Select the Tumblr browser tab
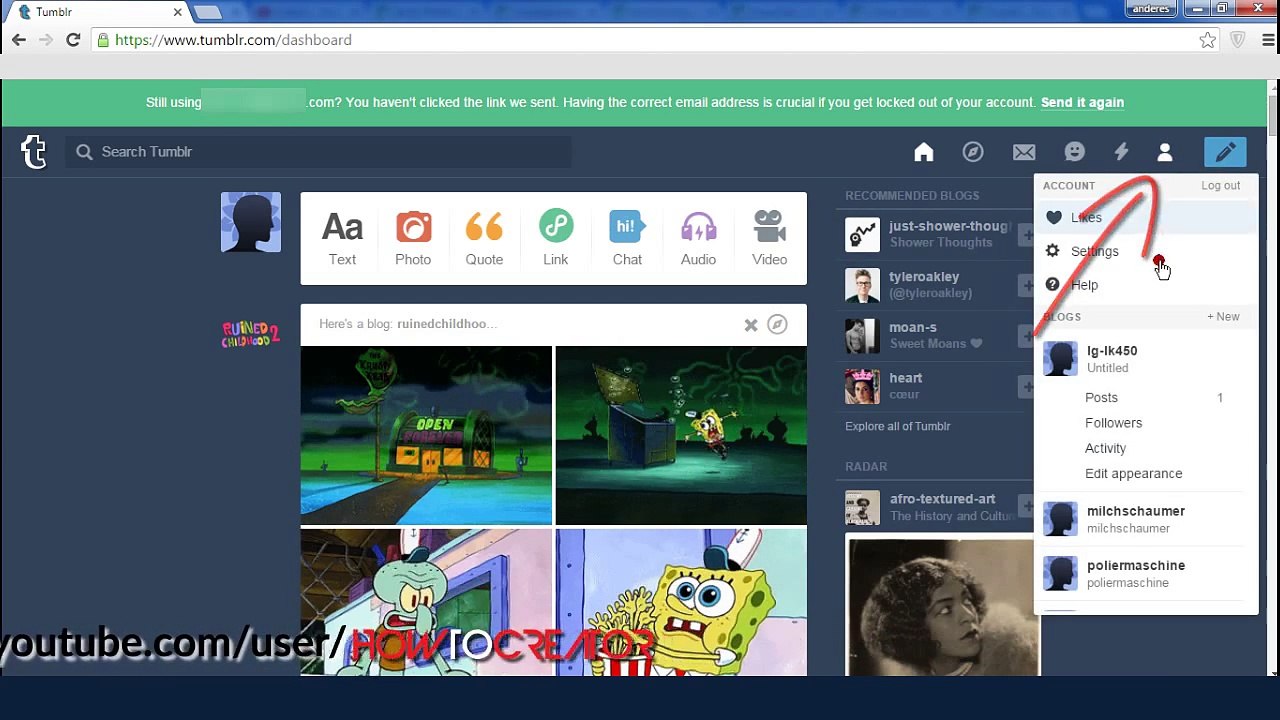Viewport: 1280px width, 720px height. (x=95, y=12)
